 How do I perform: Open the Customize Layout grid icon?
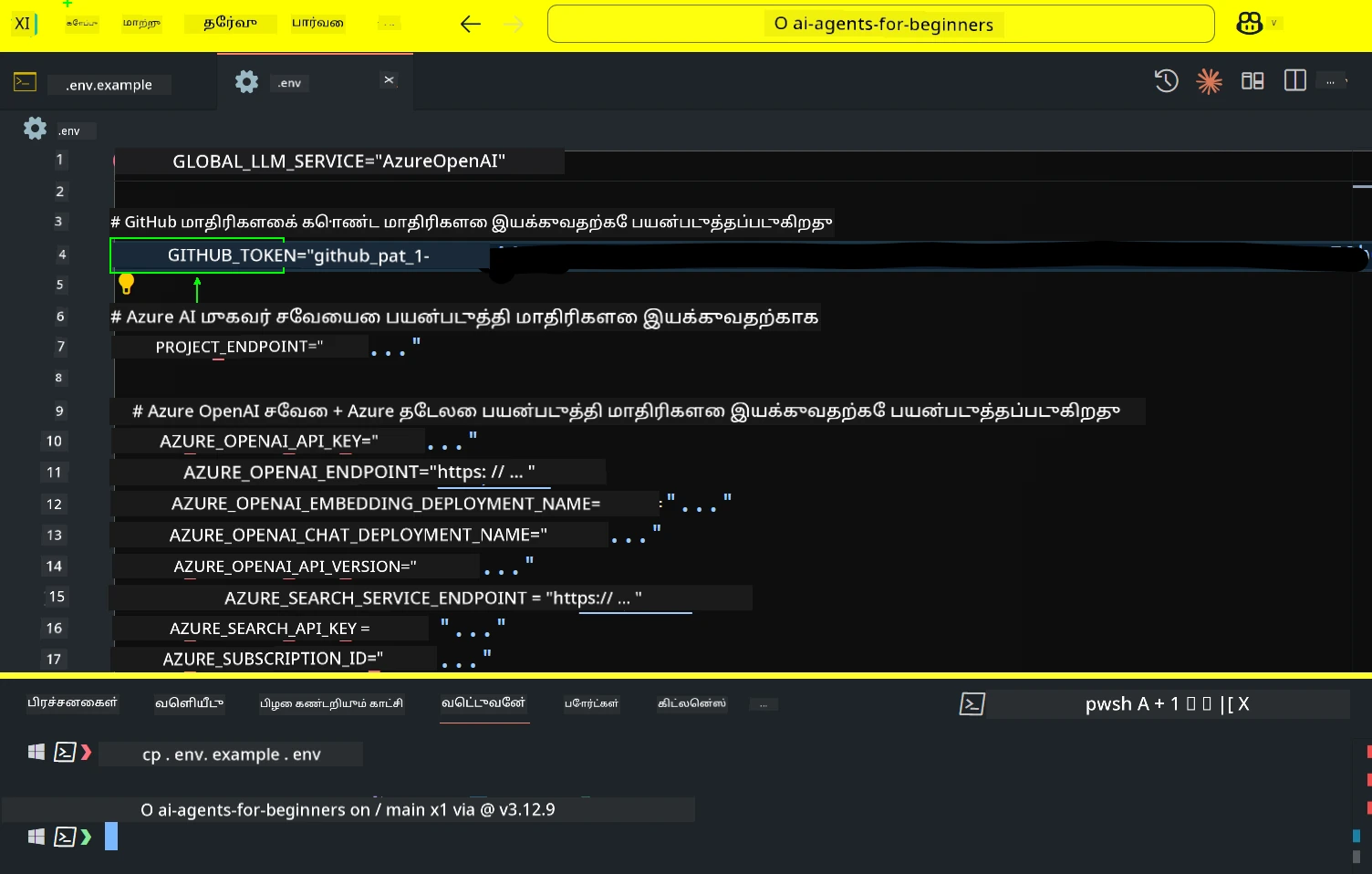pyautogui.click(x=1252, y=80)
